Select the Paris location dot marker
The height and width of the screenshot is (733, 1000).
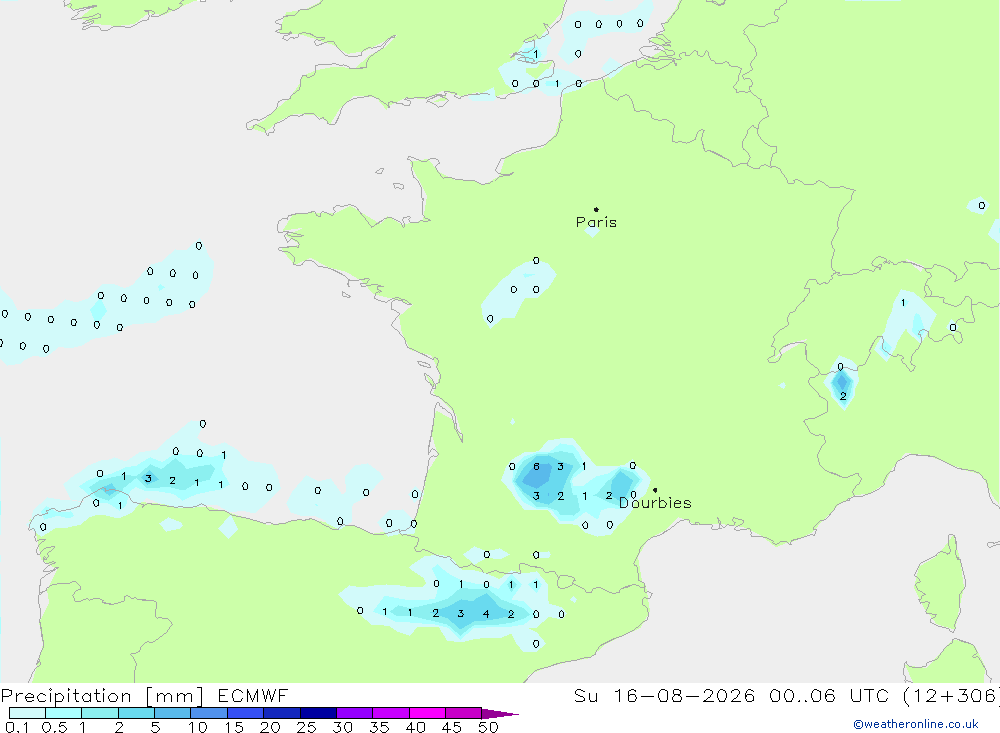(x=596, y=209)
